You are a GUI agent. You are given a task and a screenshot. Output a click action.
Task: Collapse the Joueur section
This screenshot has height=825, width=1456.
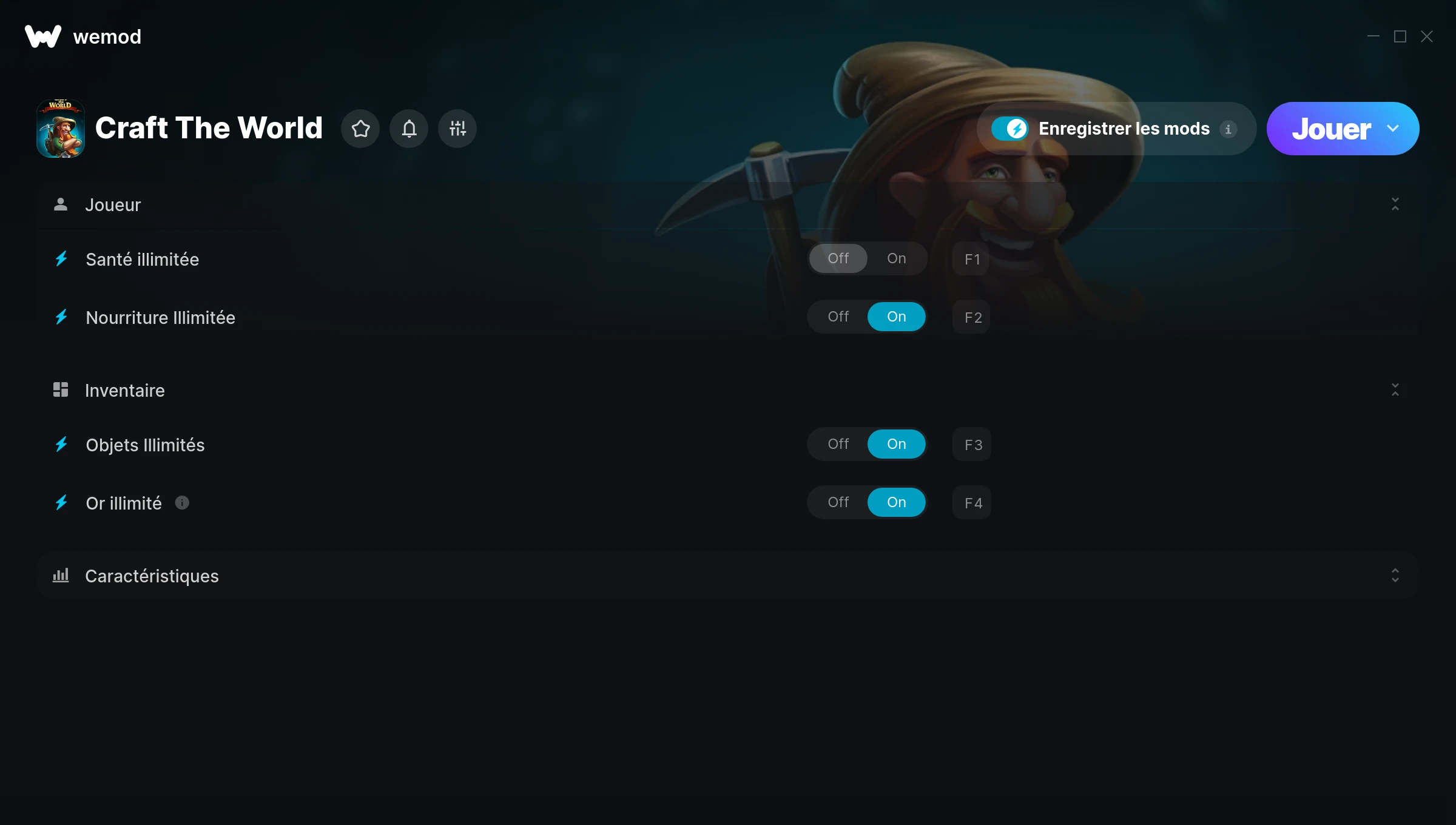1395,204
